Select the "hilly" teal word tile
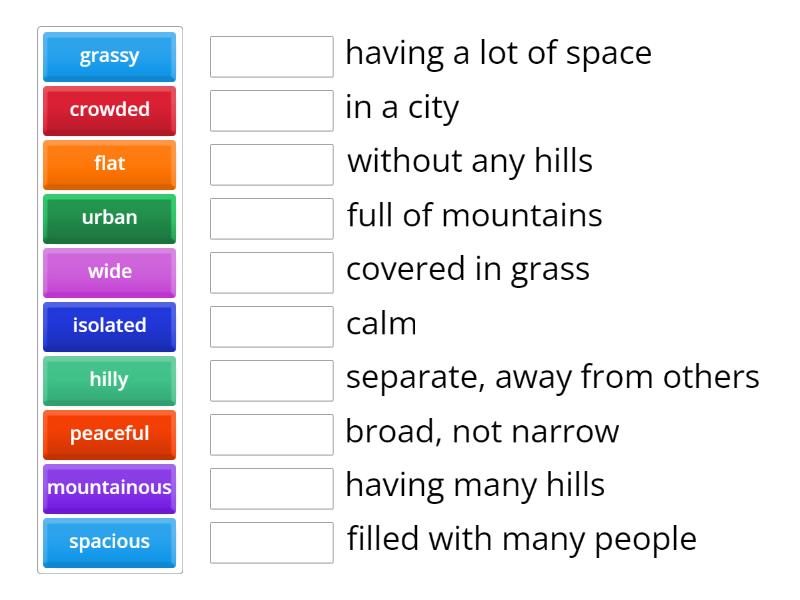Screen dimensions: 800x600 pyautogui.click(x=109, y=381)
